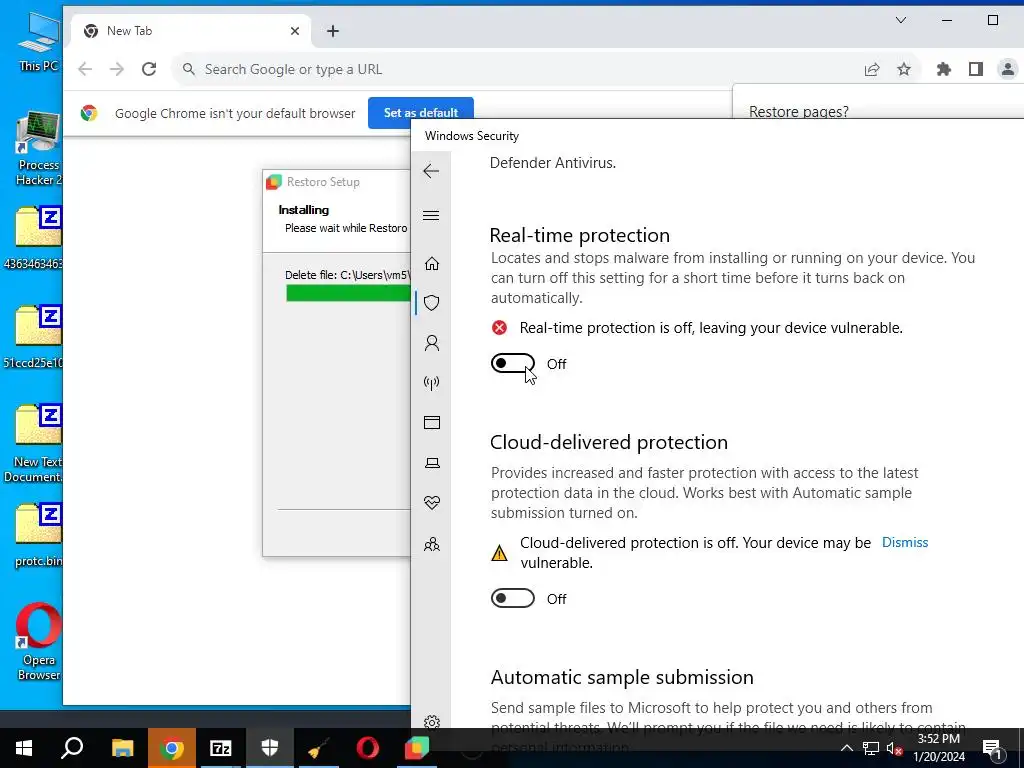Open taskbar search

[x=72, y=748]
